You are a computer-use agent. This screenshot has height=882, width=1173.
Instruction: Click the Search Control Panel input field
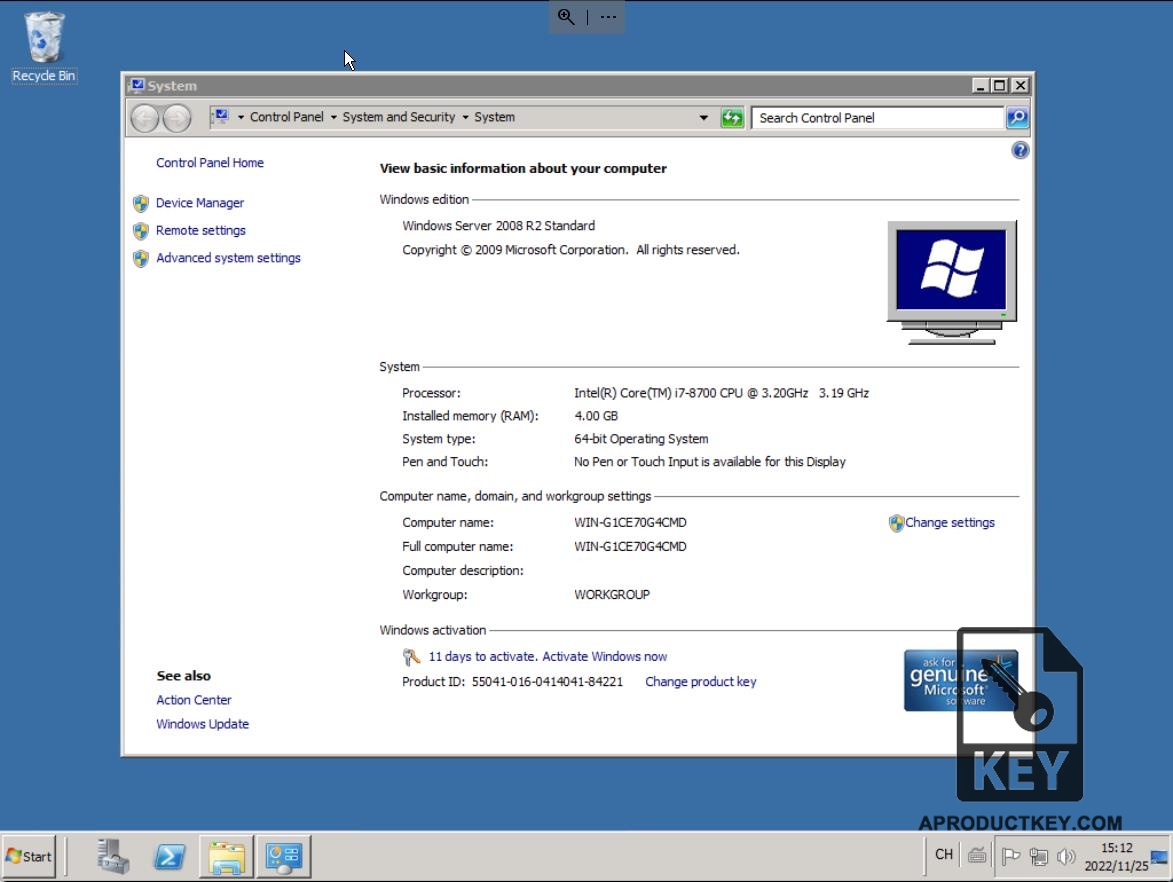click(x=877, y=117)
